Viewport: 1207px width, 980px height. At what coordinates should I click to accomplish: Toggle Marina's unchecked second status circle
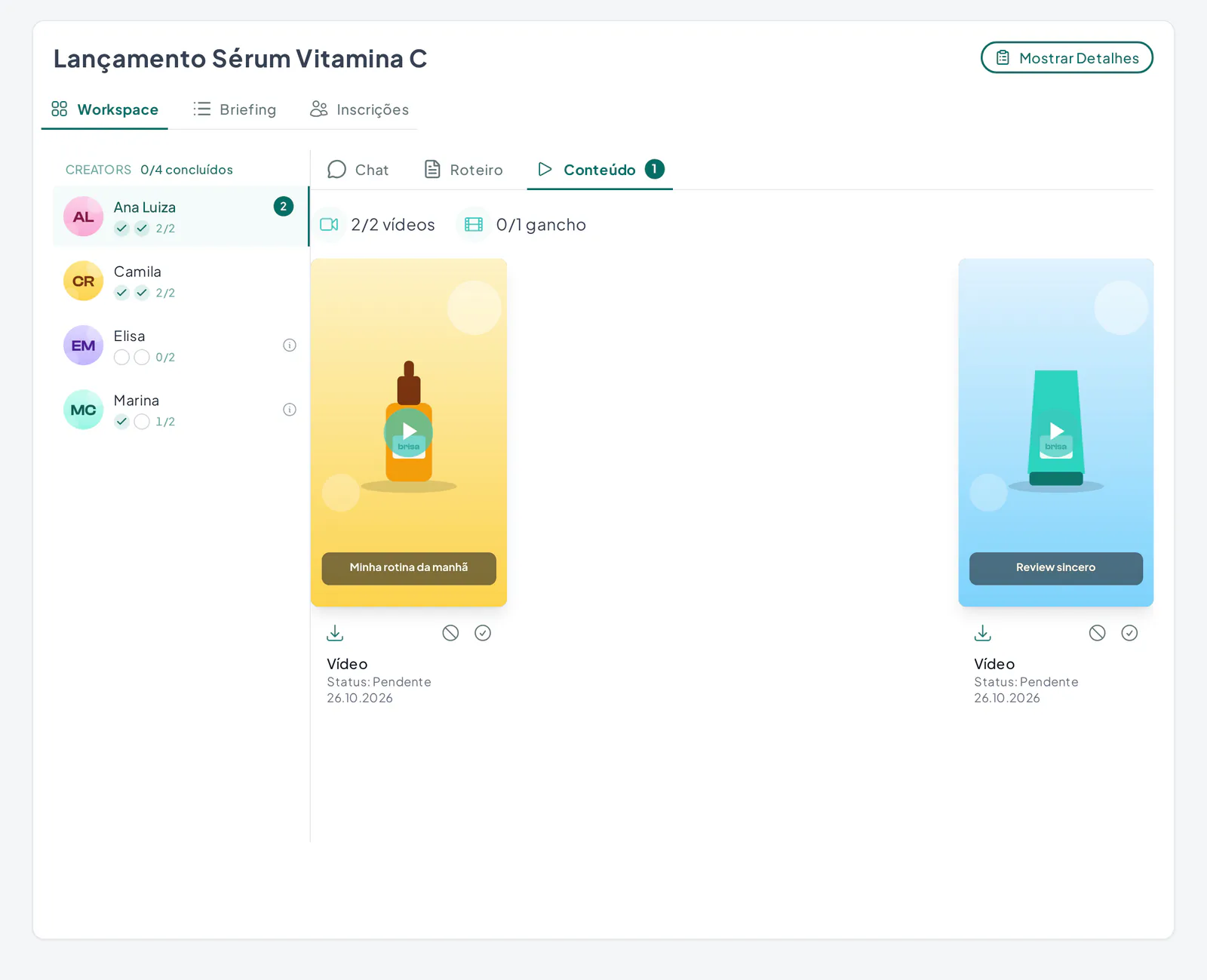(x=142, y=422)
